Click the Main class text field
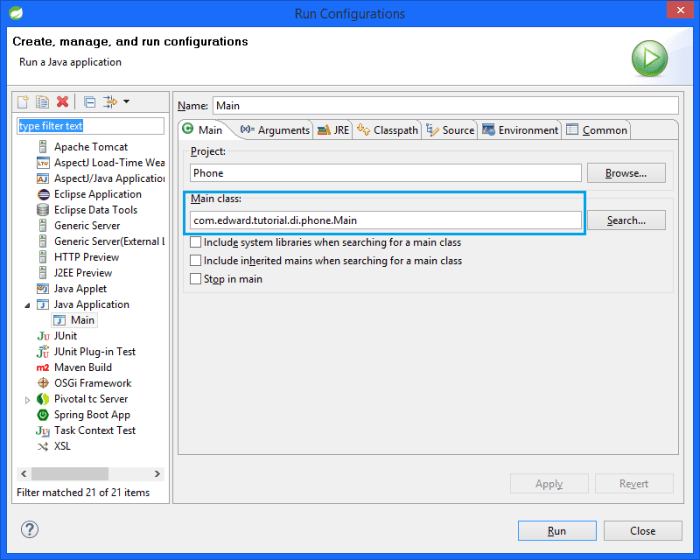Viewport: 700px width, 560px height. [x=386, y=220]
